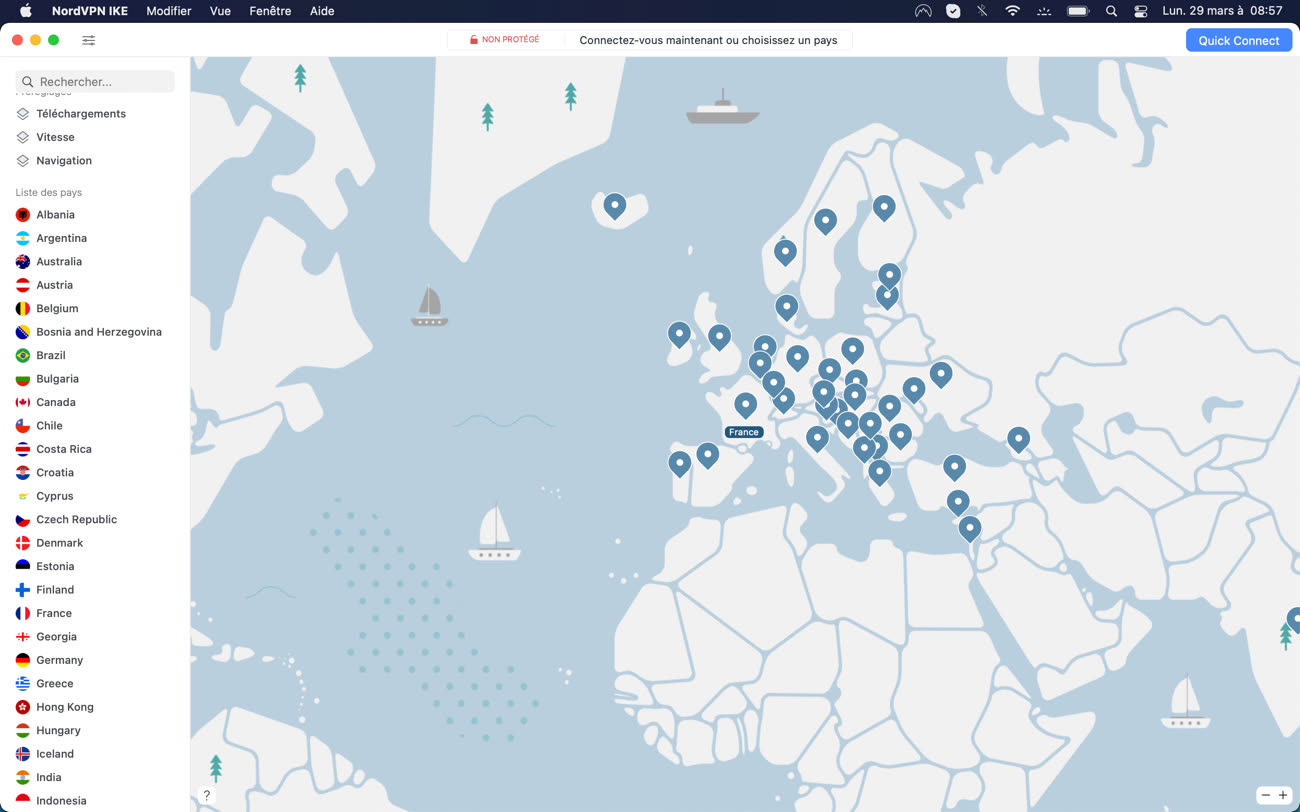Screen dimensions: 1300x812
Task: Click the France label on the map
Action: 744,432
